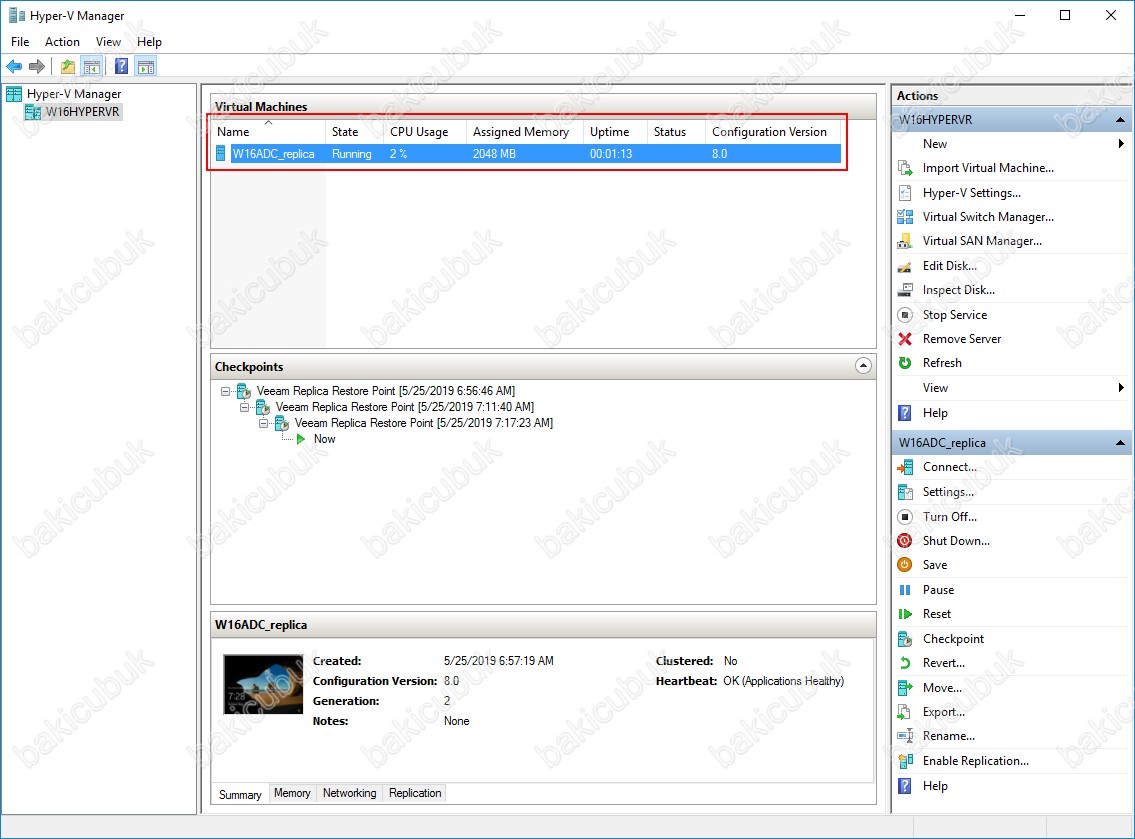Click the red Remove Server icon
This screenshot has width=1135, height=839.
(905, 339)
